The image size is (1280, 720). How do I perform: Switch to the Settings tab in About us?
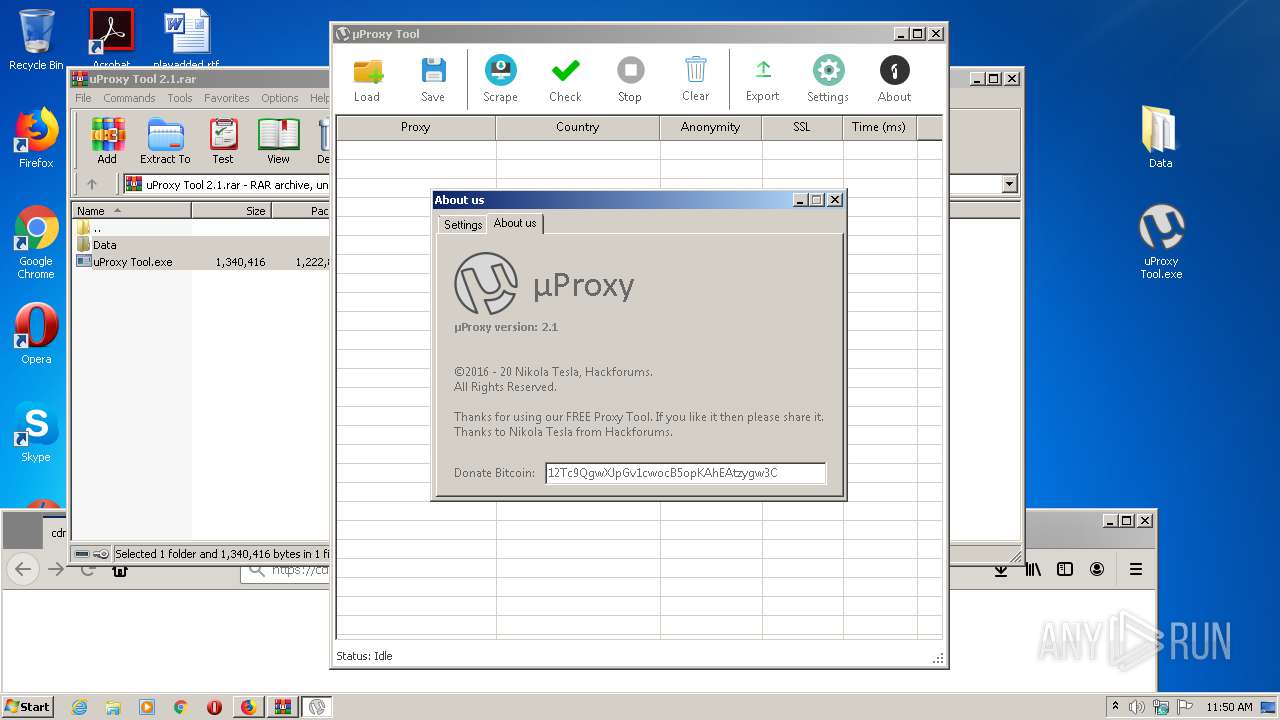pos(463,225)
